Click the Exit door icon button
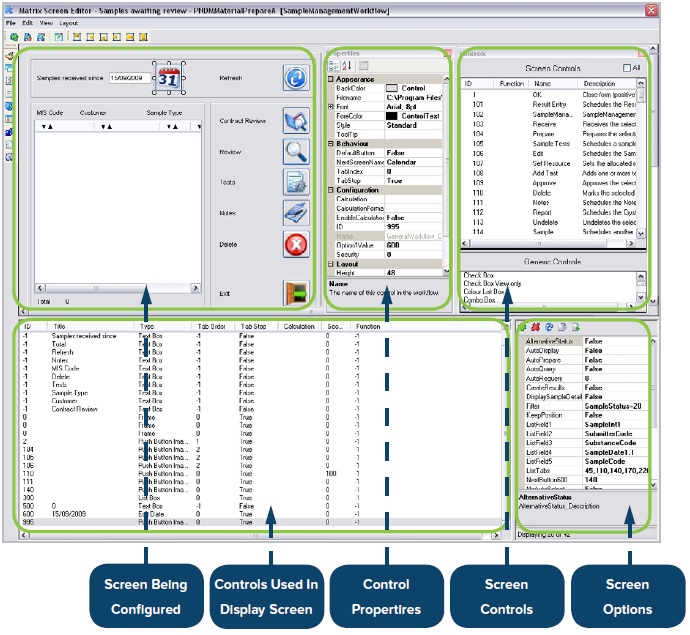This screenshot has width=690, height=635. pyautogui.click(x=296, y=293)
